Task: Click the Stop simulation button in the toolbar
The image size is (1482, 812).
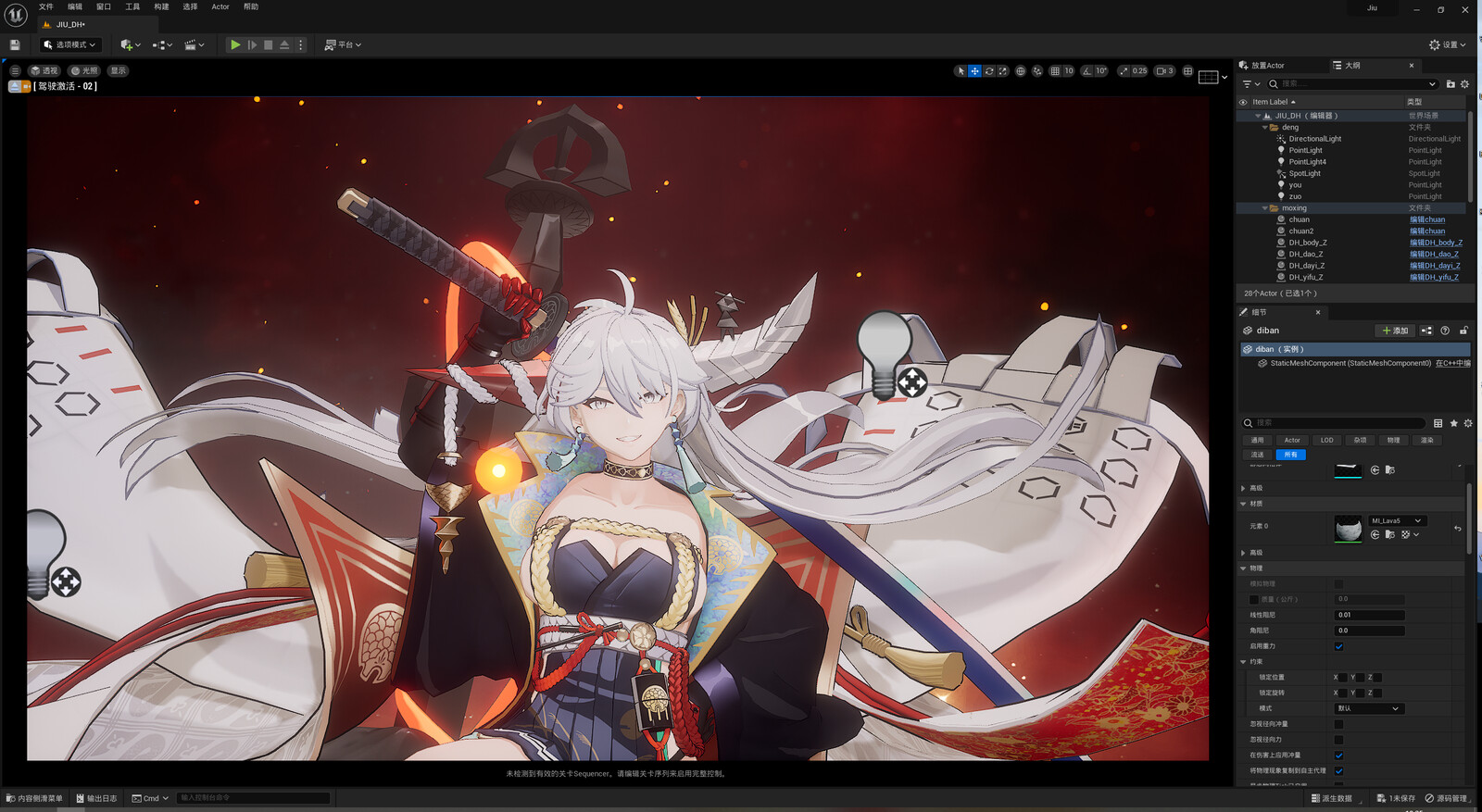Action: tap(269, 44)
